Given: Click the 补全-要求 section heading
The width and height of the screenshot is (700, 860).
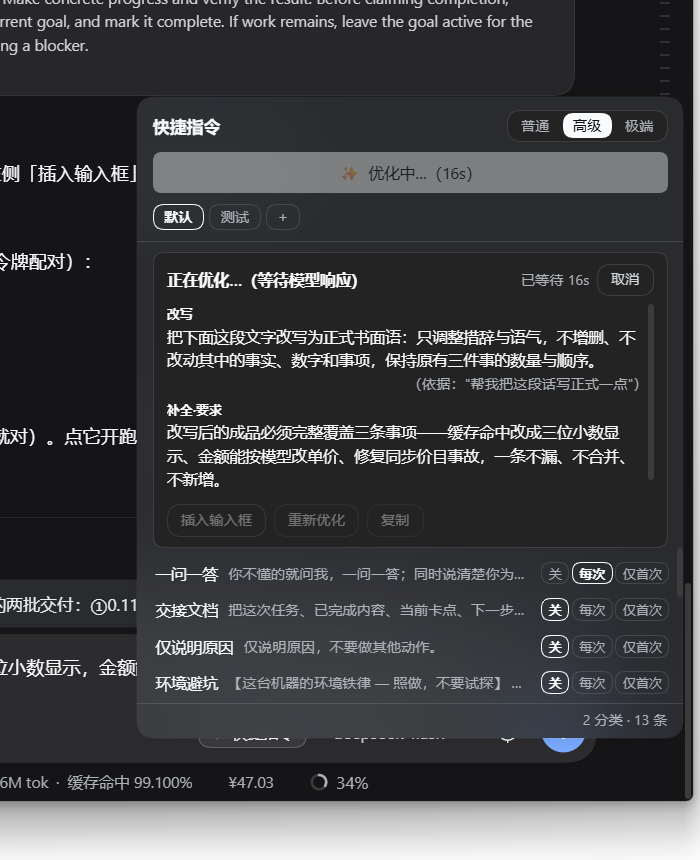Looking at the screenshot, I should tap(194, 410).
